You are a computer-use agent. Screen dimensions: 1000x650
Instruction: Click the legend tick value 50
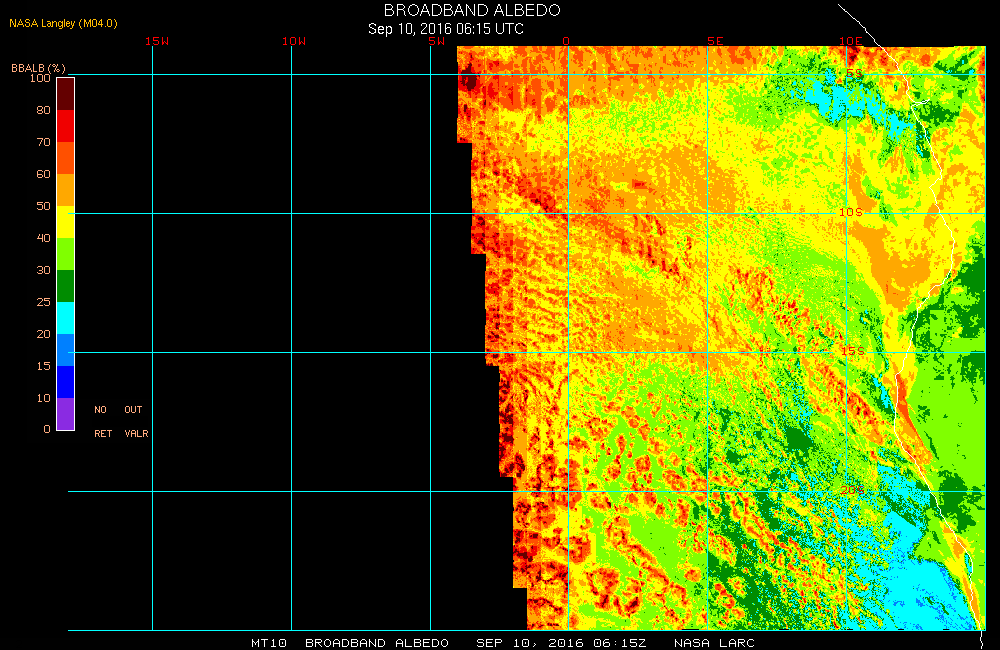click(x=43, y=206)
